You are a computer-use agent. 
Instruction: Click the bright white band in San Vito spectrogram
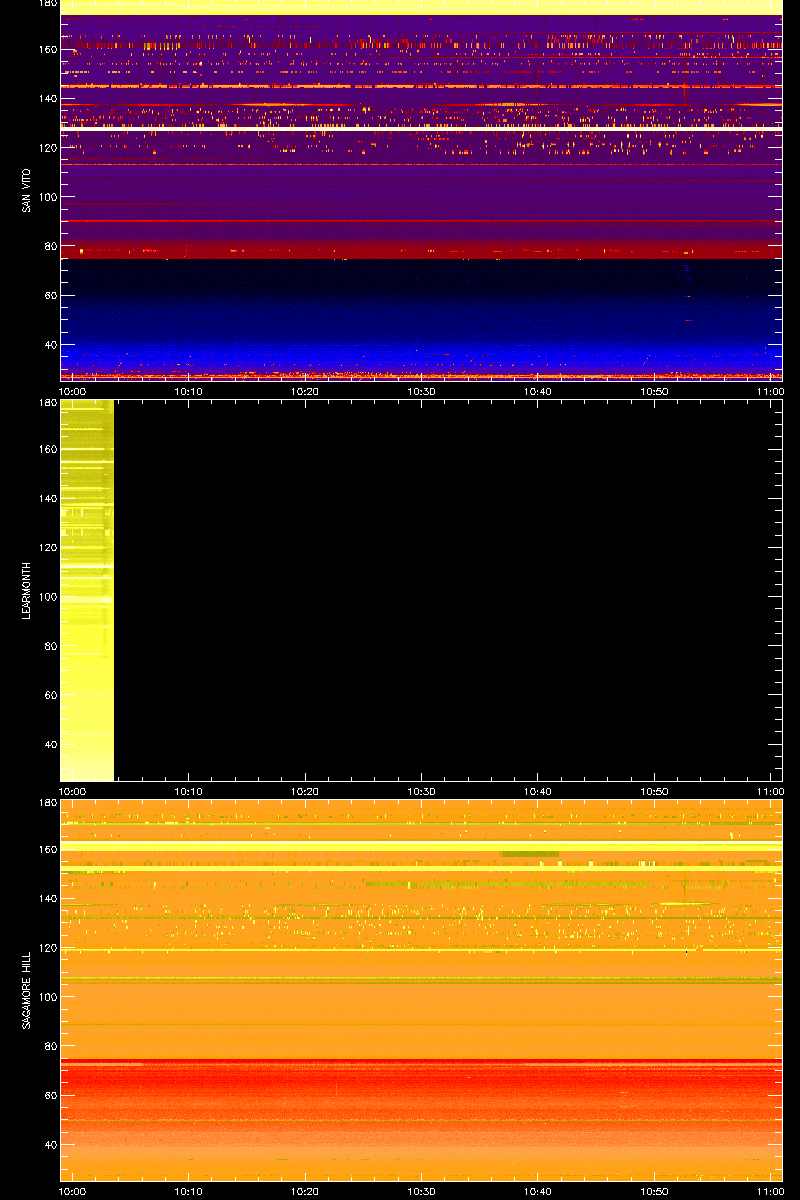(421, 128)
